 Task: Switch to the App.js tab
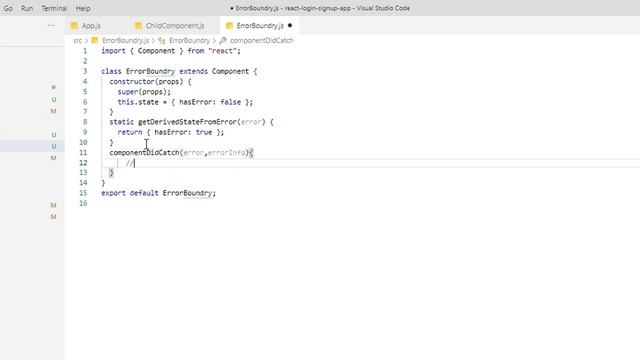91,26
